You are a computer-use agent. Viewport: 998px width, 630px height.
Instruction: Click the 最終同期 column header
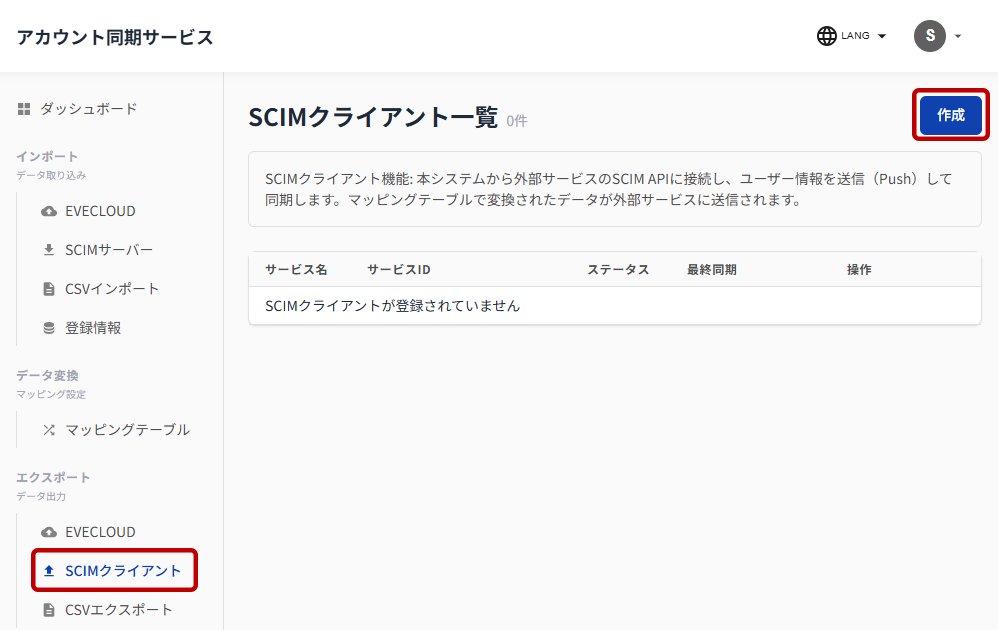pyautogui.click(x=712, y=270)
